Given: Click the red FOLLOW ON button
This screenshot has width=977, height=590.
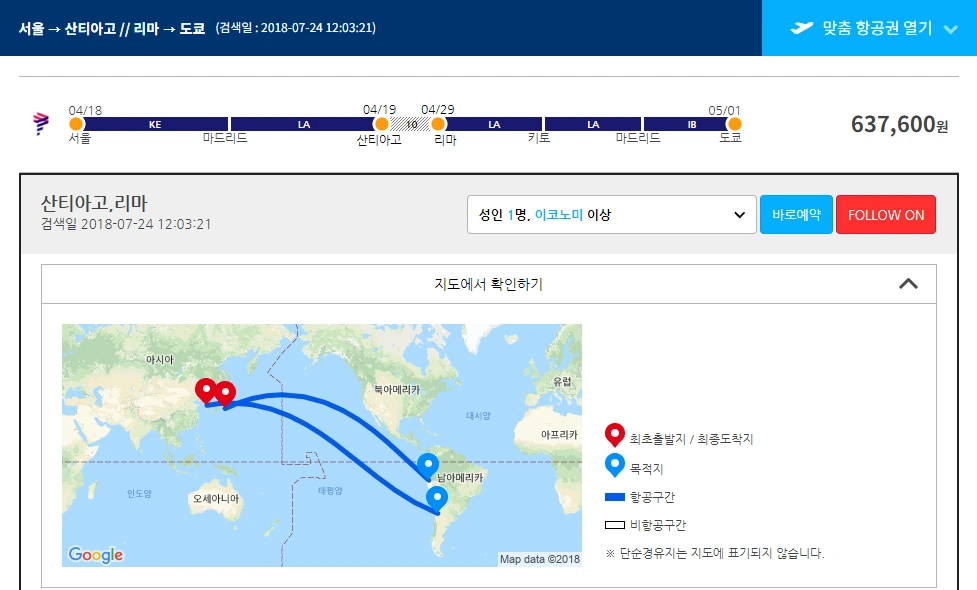Looking at the screenshot, I should click(886, 214).
